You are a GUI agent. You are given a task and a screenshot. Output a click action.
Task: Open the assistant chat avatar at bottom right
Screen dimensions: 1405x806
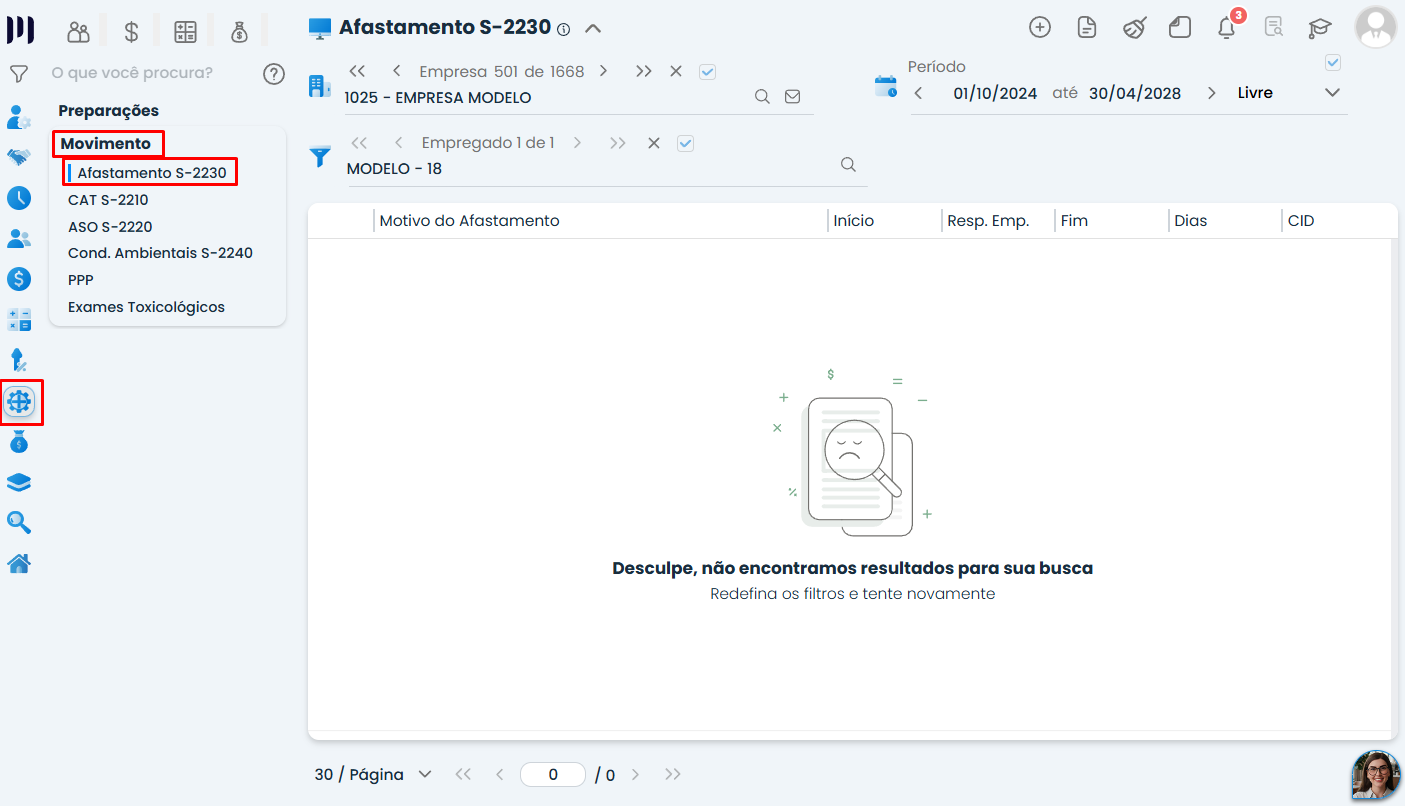(1376, 775)
